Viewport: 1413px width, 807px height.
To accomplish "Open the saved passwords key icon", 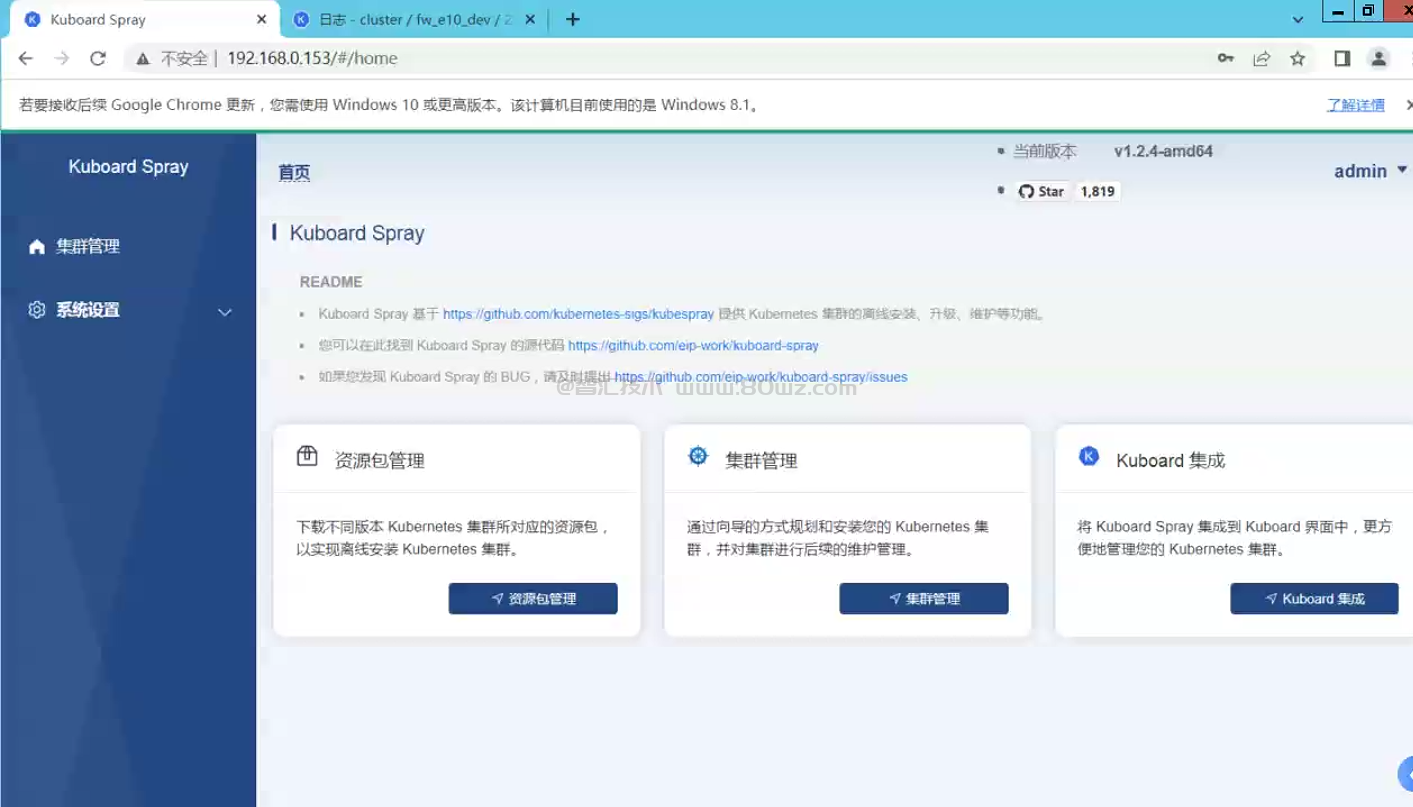I will point(1226,58).
